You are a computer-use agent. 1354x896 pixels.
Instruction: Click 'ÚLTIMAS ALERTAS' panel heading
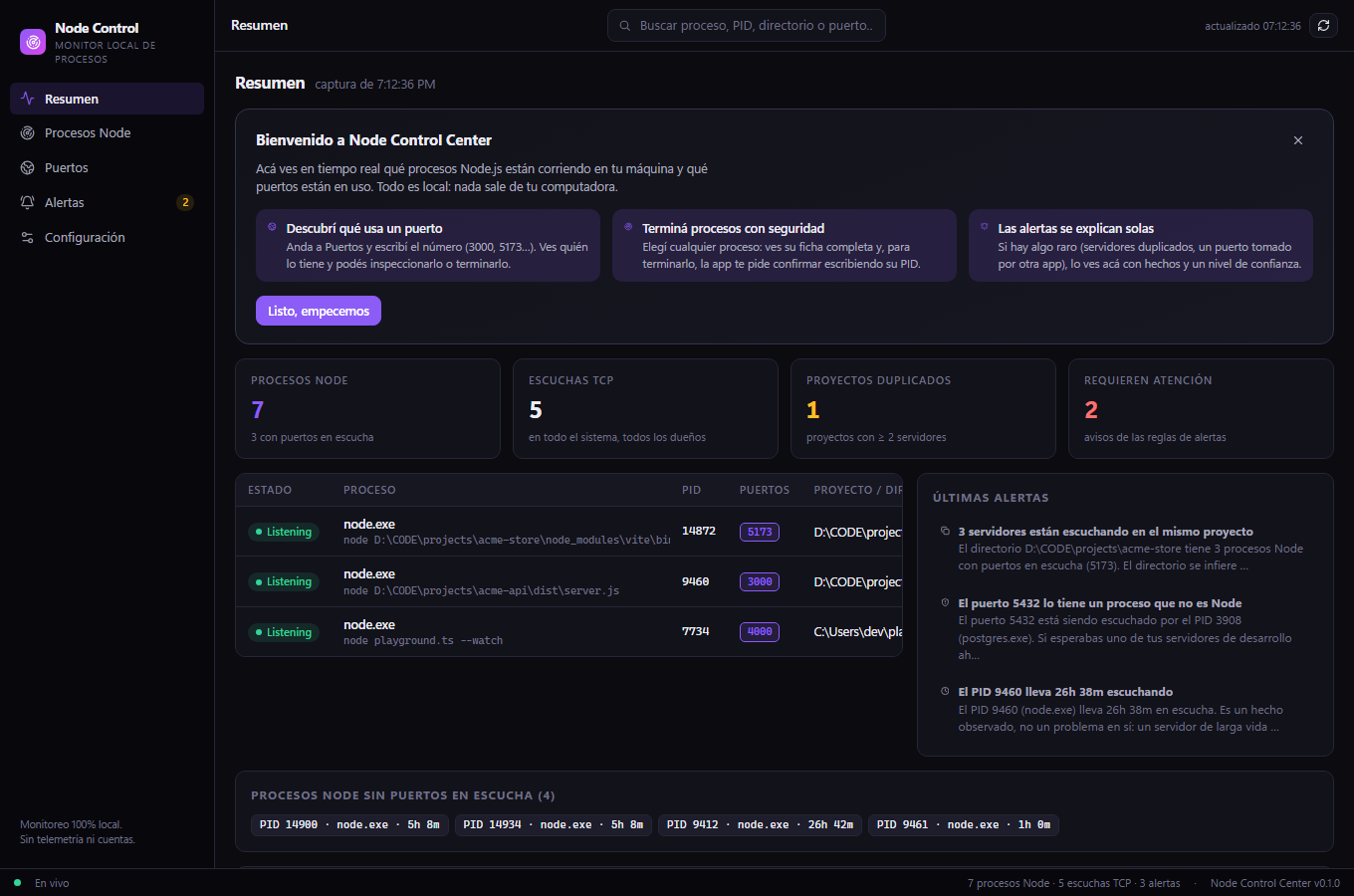(x=991, y=498)
